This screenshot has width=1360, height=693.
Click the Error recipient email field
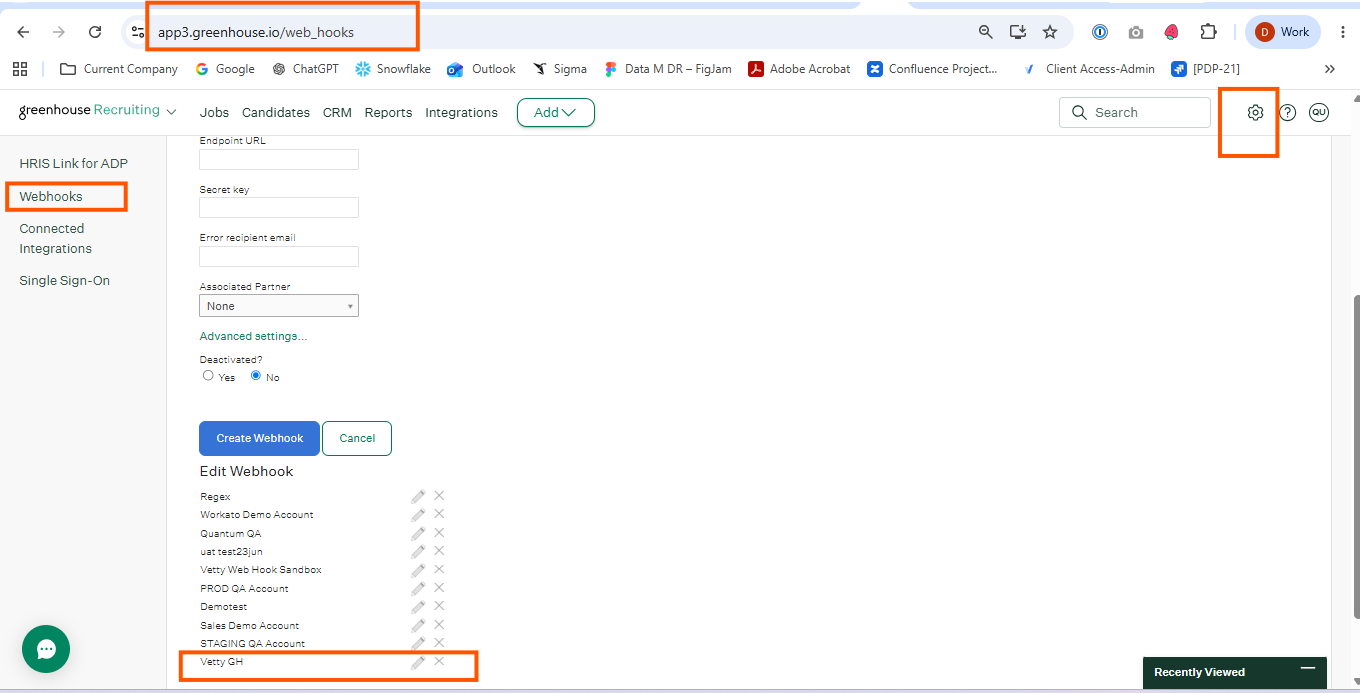click(x=279, y=256)
